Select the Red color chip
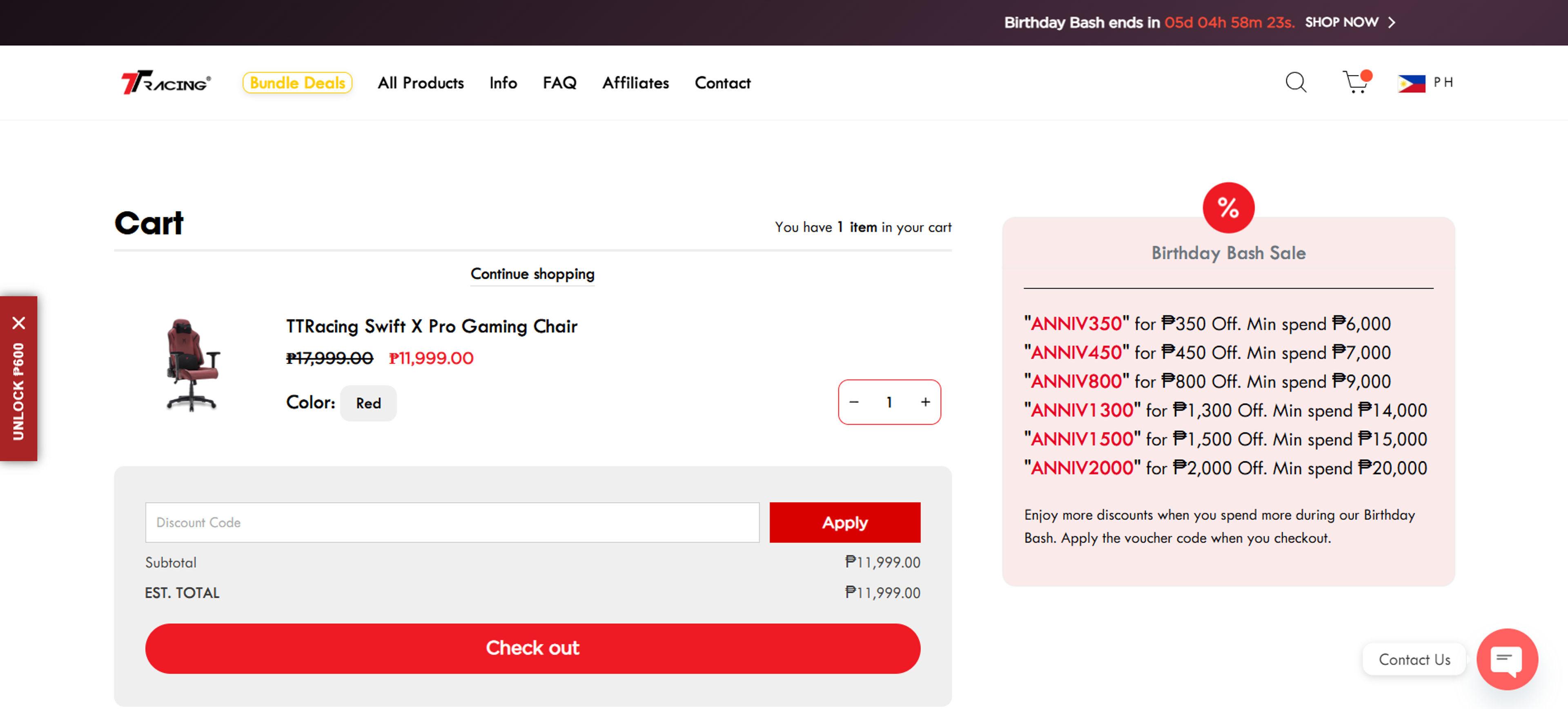Screen dimensions: 1568x709 367,403
